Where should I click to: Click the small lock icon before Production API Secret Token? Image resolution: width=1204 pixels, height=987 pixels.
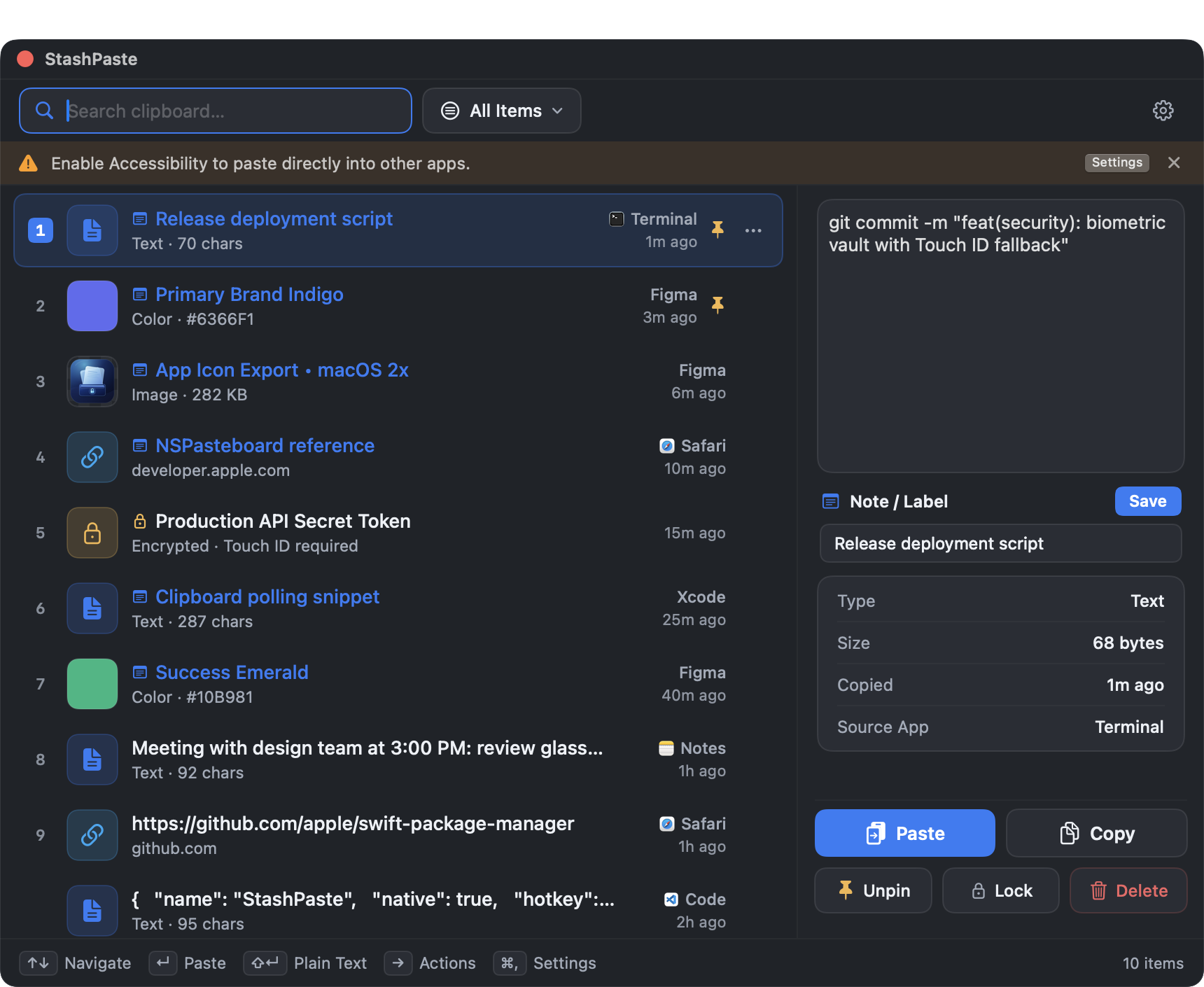coord(140,521)
